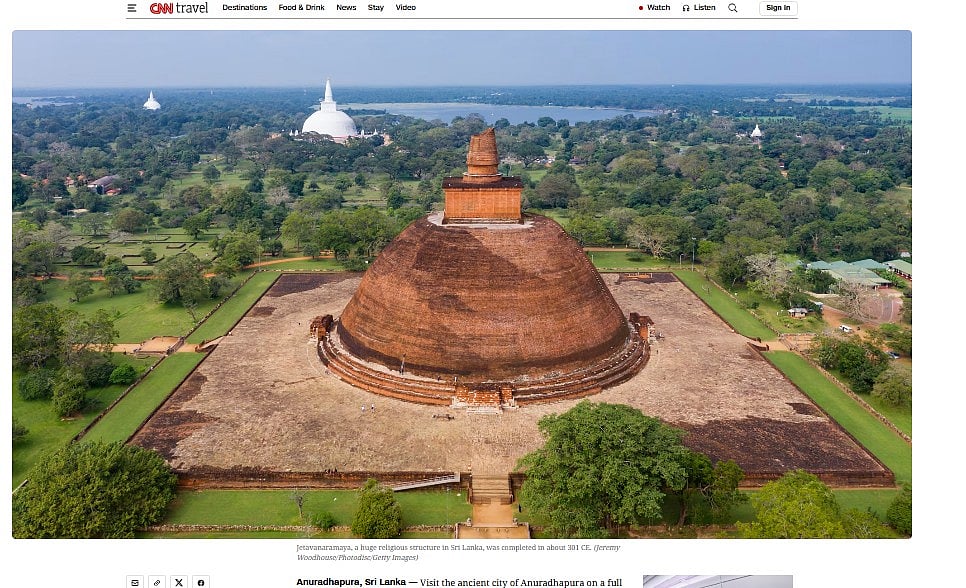Open the Destinations menu item
The height and width of the screenshot is (588, 966).
pos(244,8)
